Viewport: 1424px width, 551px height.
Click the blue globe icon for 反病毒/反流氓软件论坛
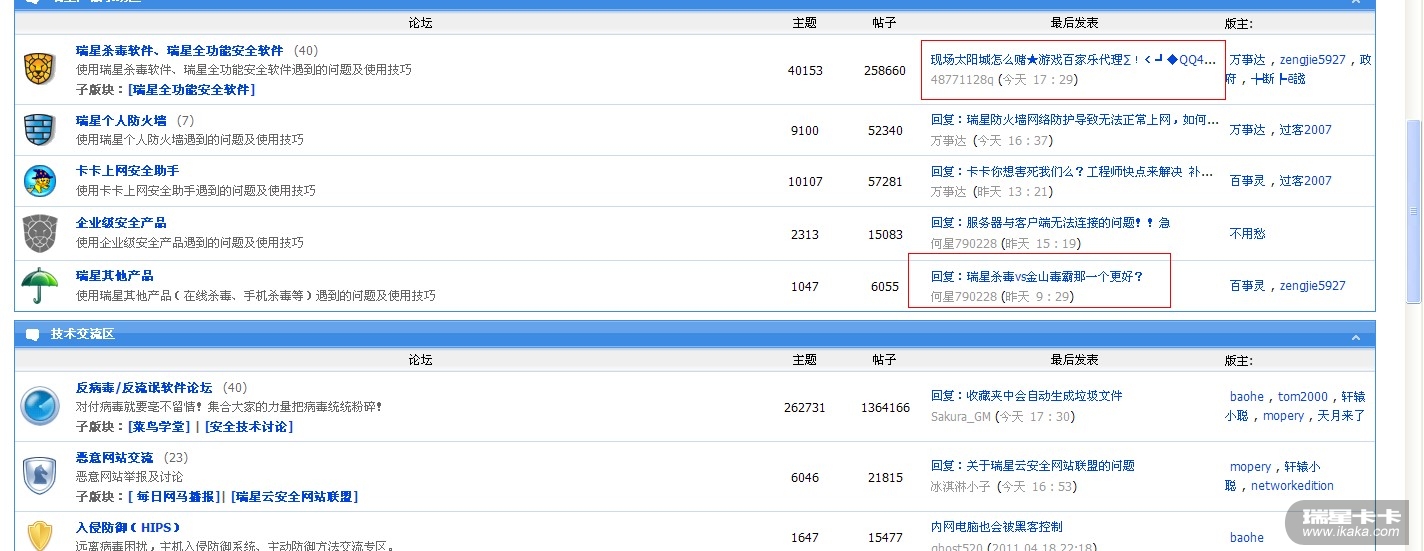tap(40, 406)
